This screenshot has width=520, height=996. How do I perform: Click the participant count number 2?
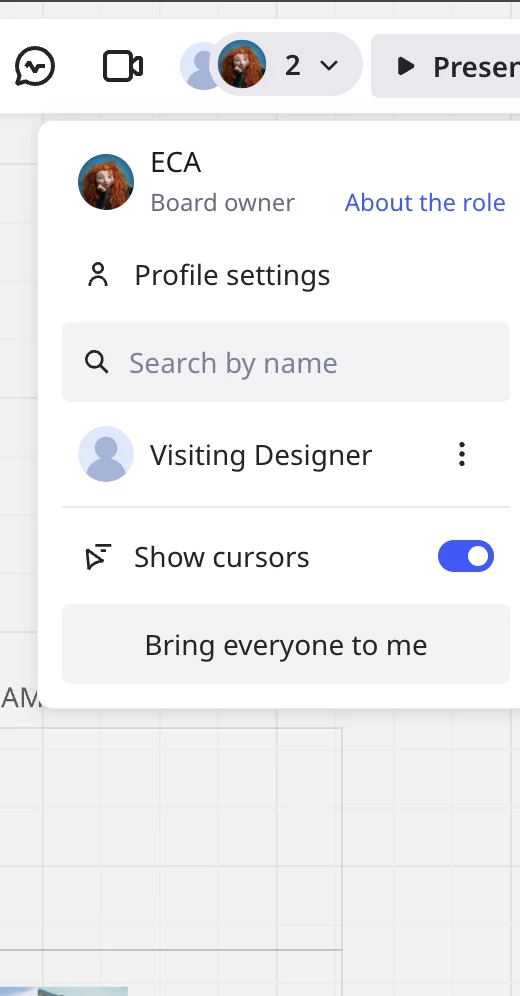tap(292, 65)
